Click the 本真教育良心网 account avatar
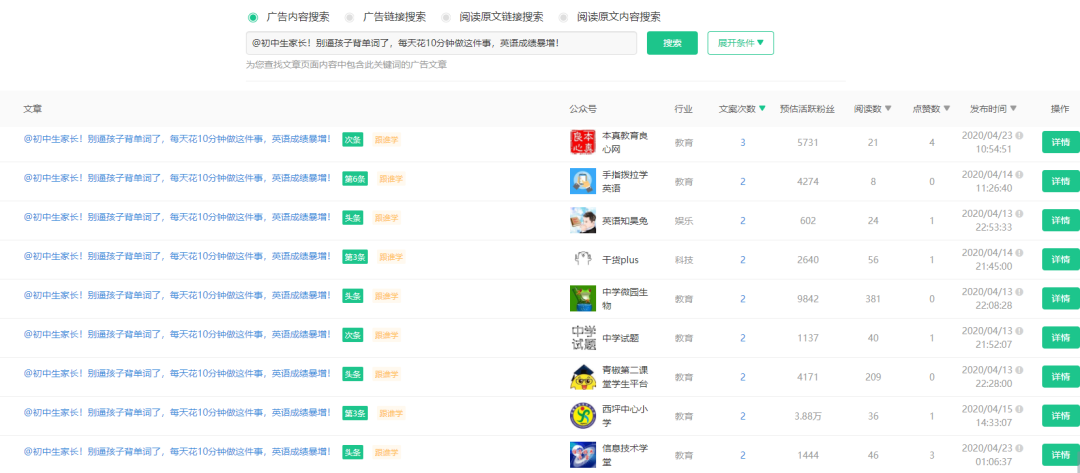 click(583, 142)
